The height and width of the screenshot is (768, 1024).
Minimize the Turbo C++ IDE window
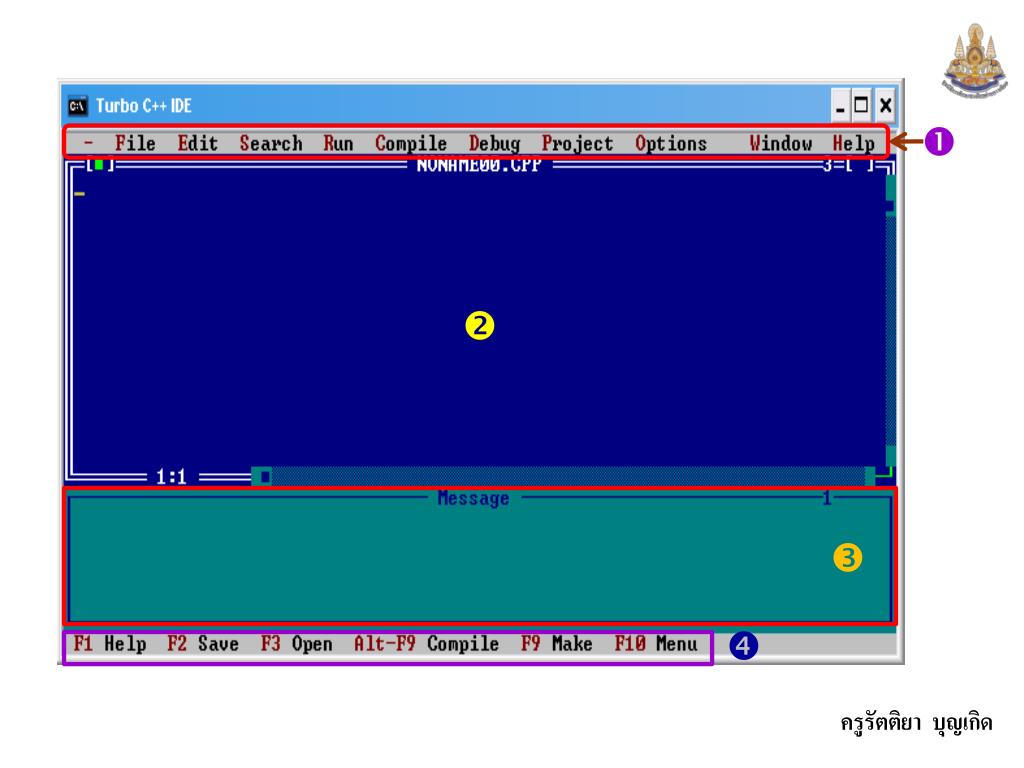[840, 106]
